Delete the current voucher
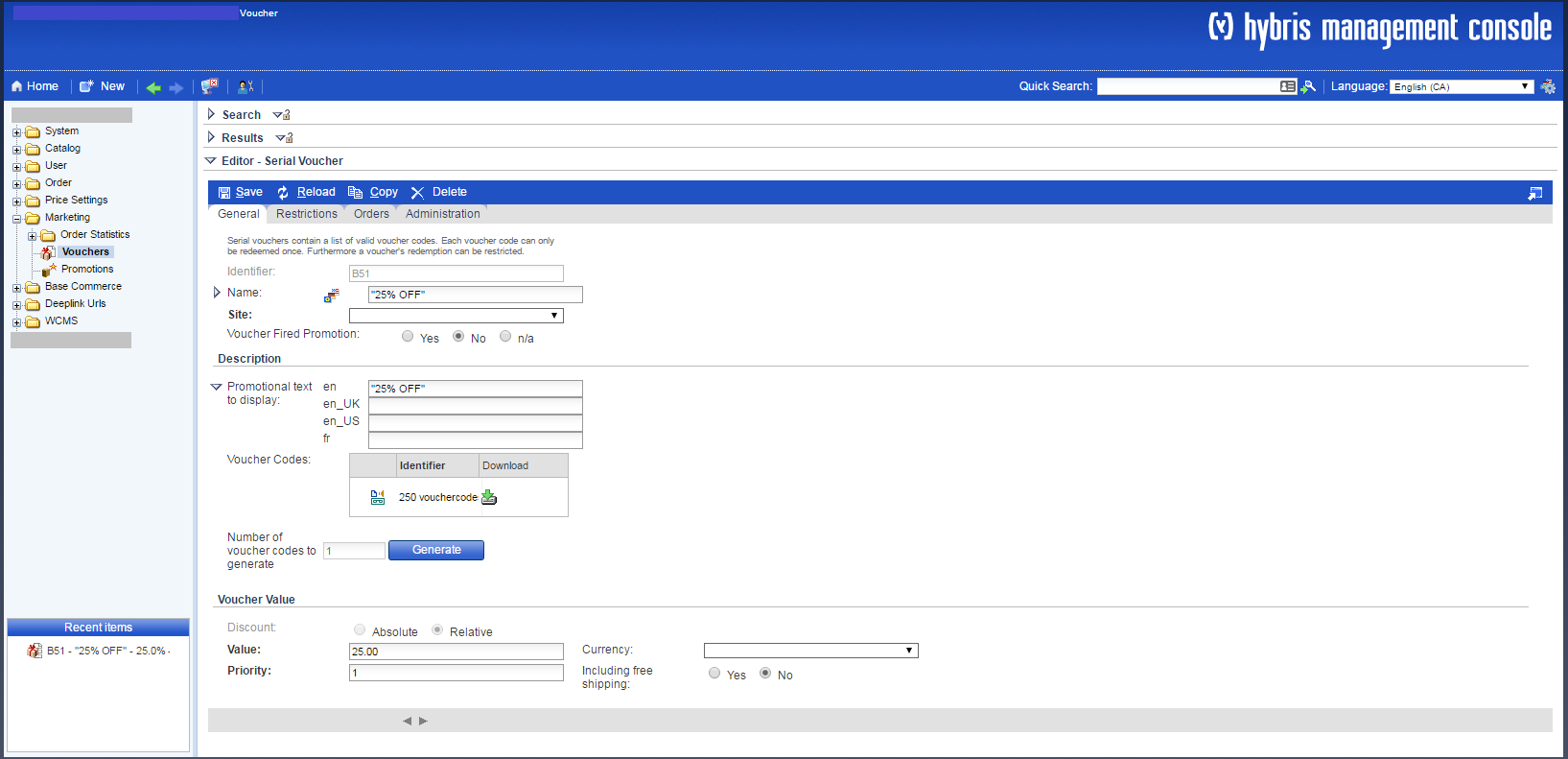 [439, 192]
